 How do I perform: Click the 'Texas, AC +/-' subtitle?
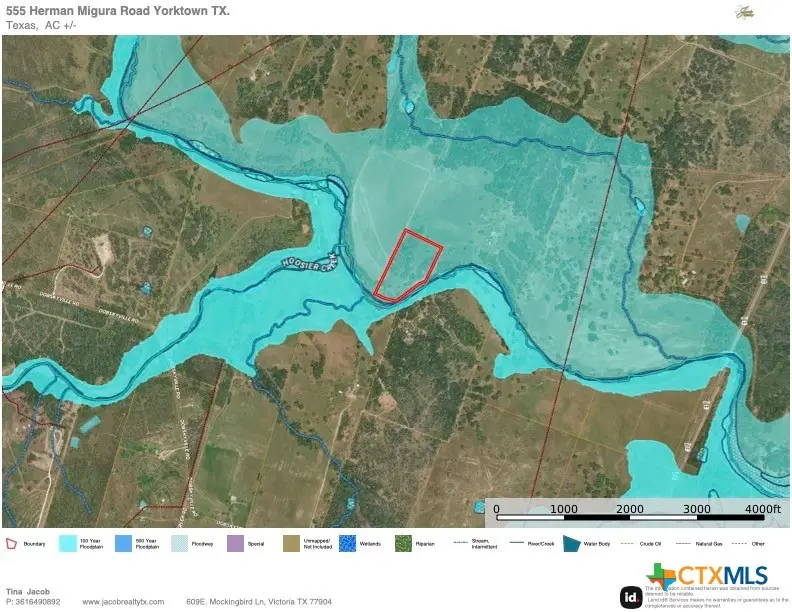(x=41, y=25)
